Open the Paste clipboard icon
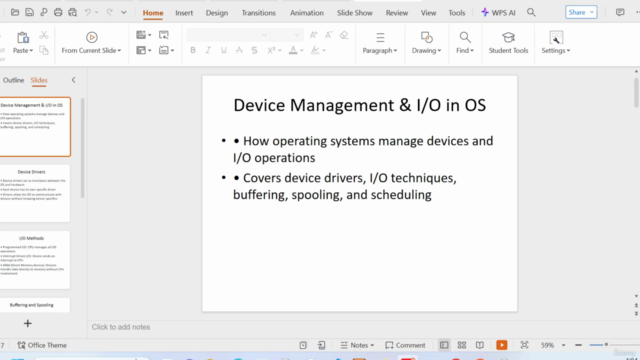This screenshot has width=640, height=360. tap(22, 37)
